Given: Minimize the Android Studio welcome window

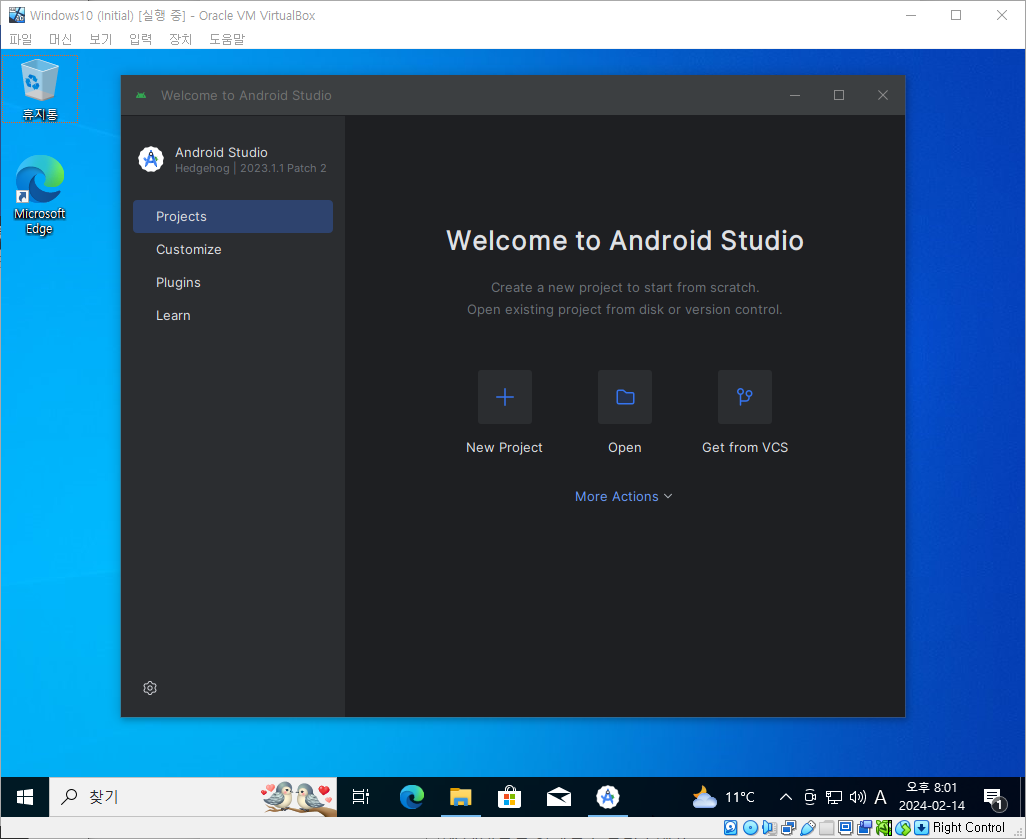Looking at the screenshot, I should coord(795,96).
